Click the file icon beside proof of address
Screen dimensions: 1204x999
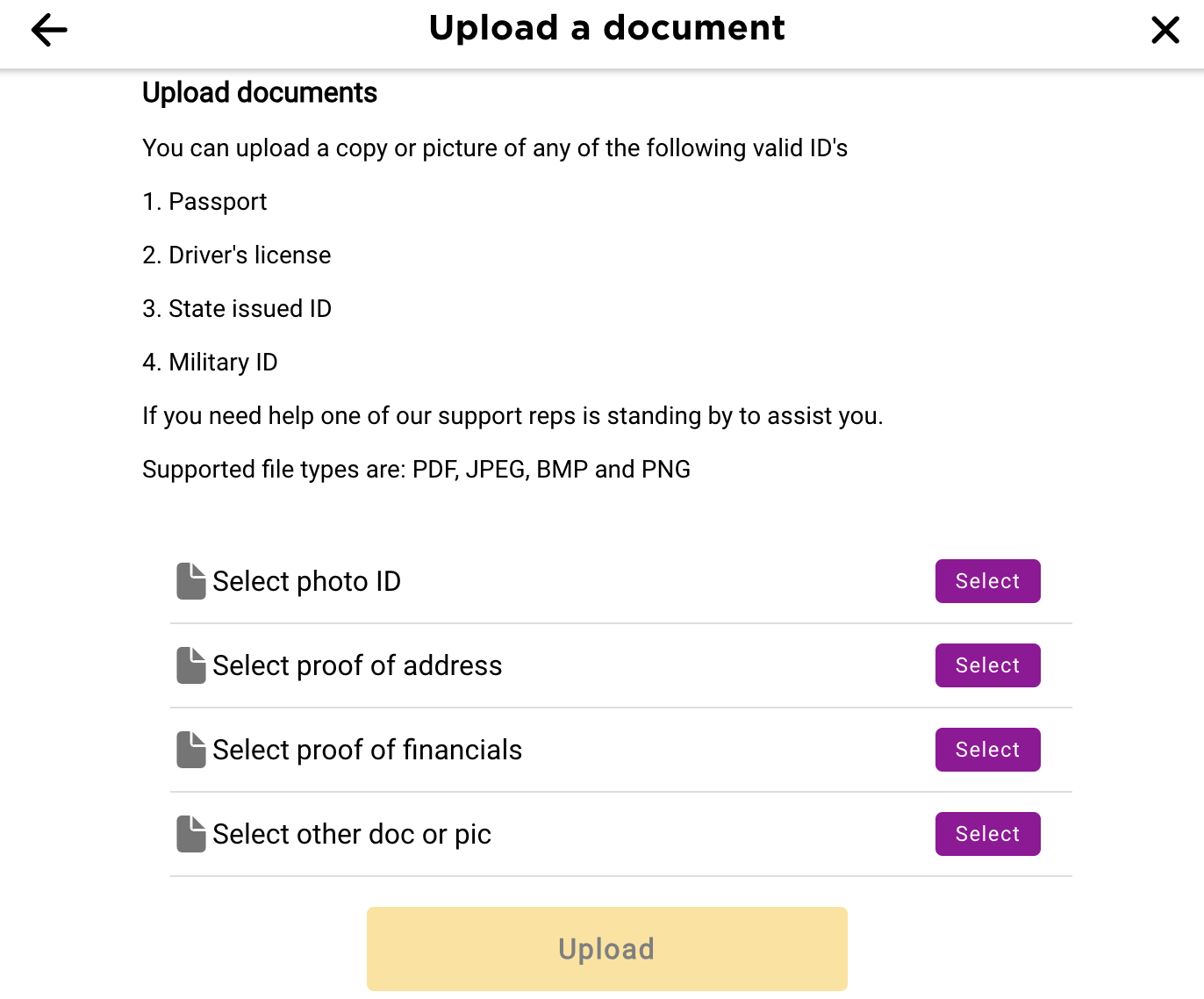click(x=191, y=665)
